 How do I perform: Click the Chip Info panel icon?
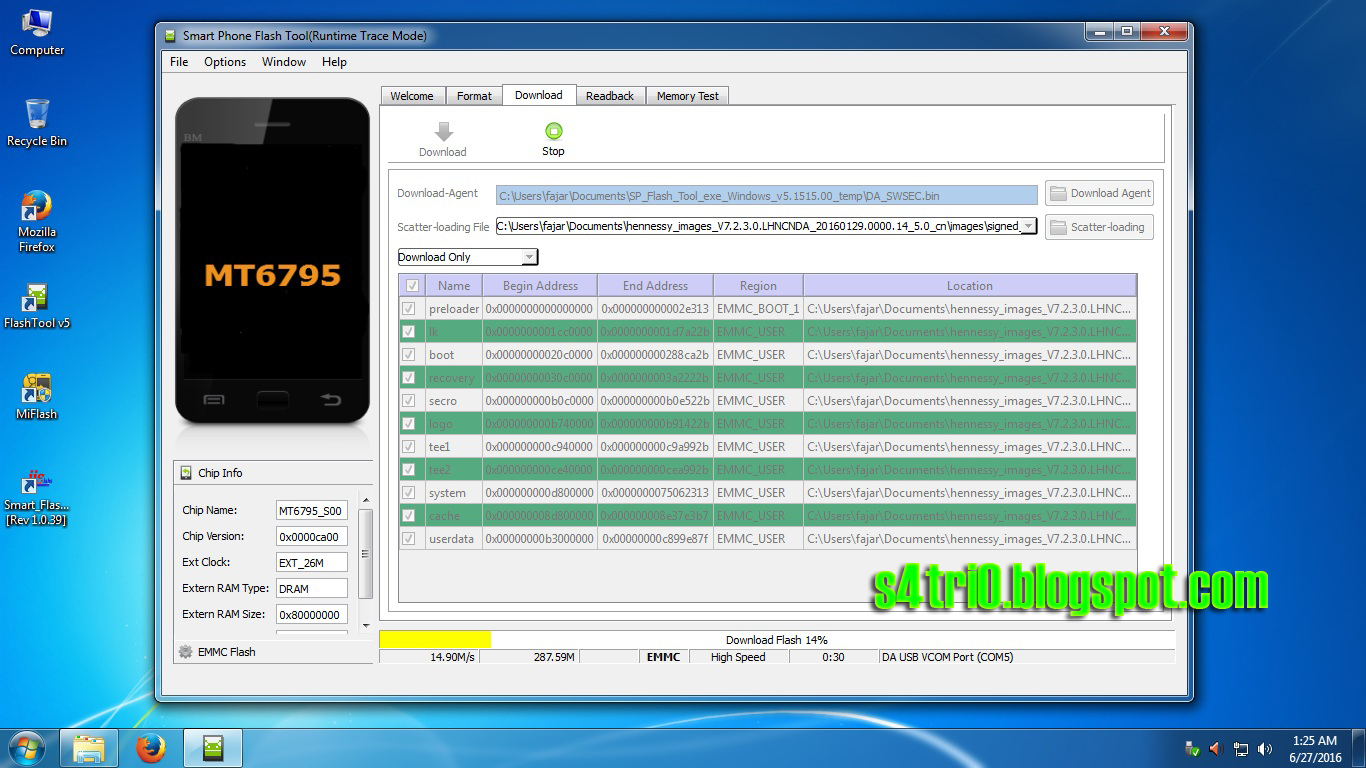pyautogui.click(x=185, y=473)
